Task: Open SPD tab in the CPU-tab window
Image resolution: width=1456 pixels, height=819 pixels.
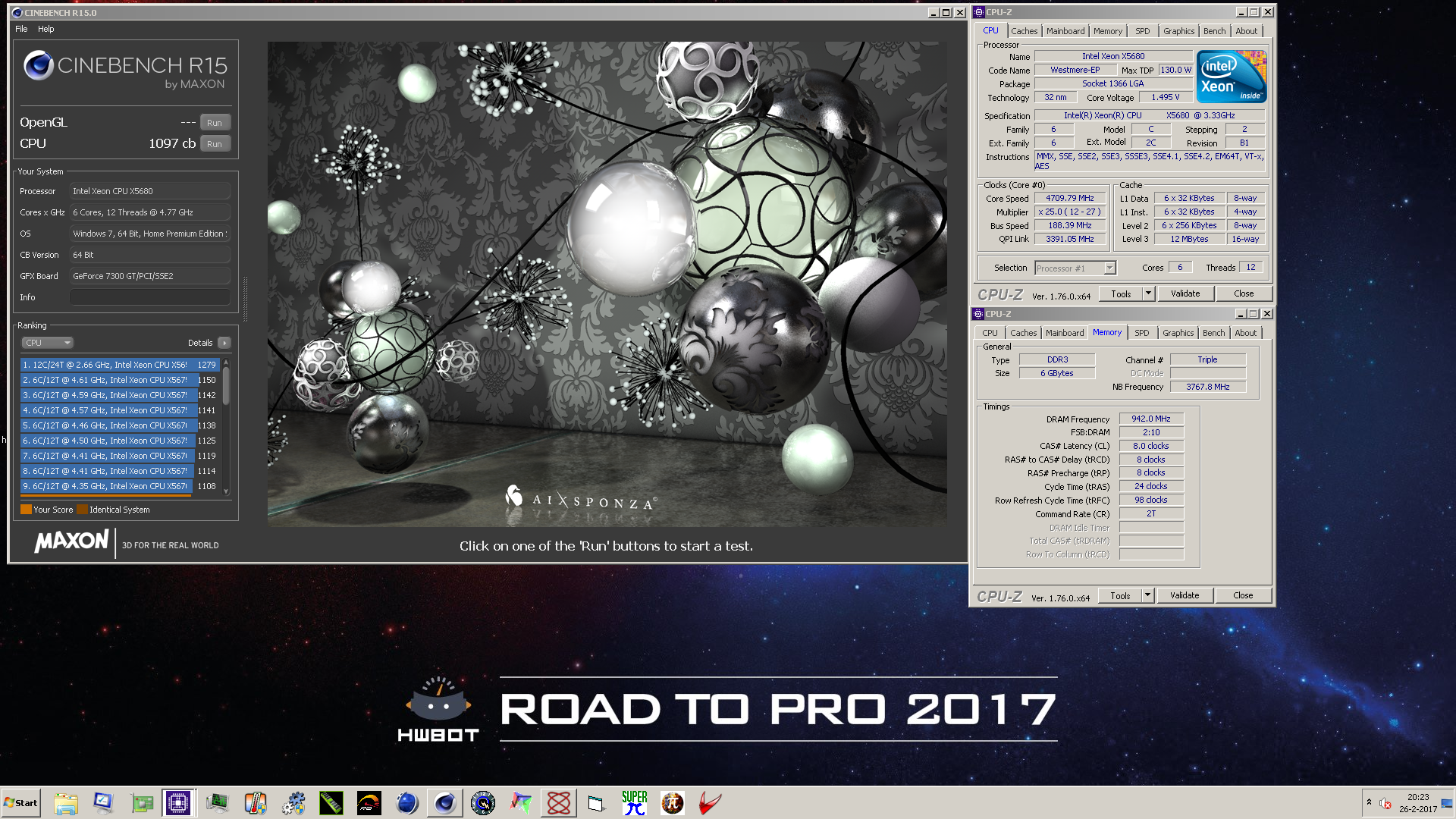Action: [x=1142, y=31]
